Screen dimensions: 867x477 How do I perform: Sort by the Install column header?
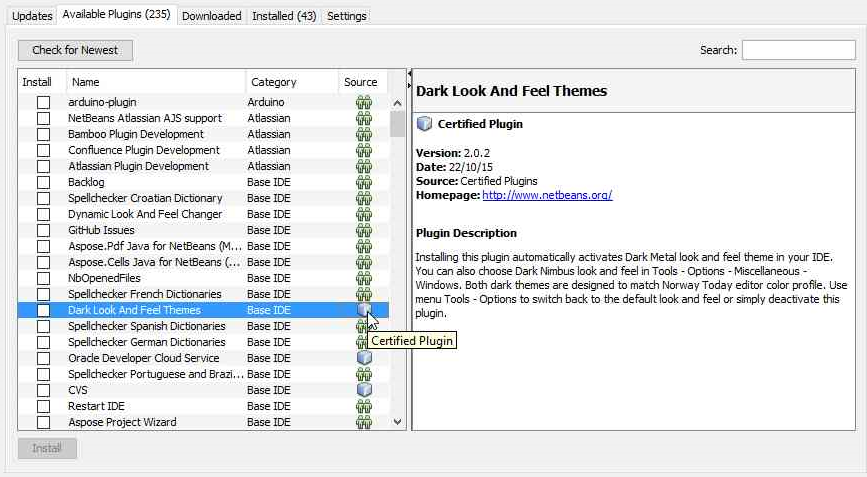pyautogui.click(x=42, y=82)
